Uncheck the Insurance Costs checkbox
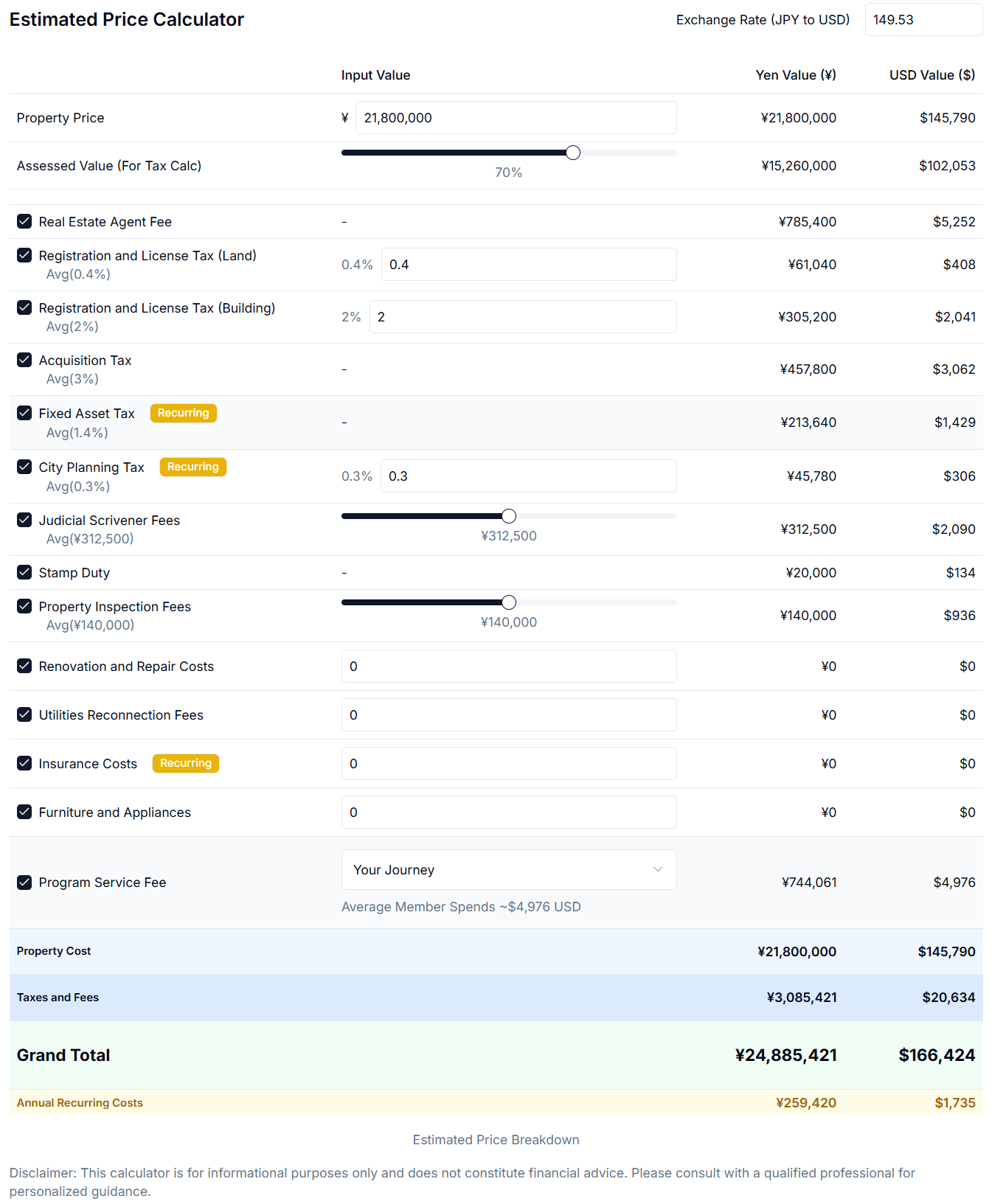This screenshot has width=992, height=1204. click(24, 763)
